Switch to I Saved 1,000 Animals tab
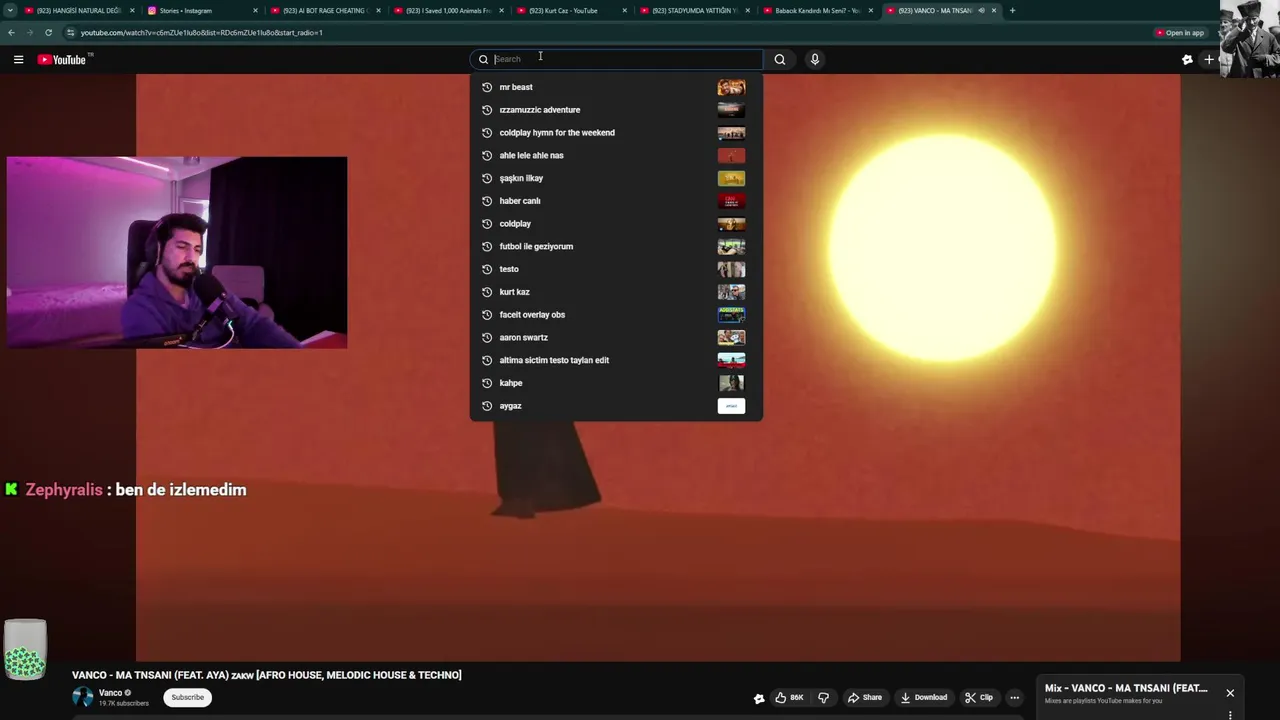Viewport: 1280px width, 720px height. click(448, 10)
